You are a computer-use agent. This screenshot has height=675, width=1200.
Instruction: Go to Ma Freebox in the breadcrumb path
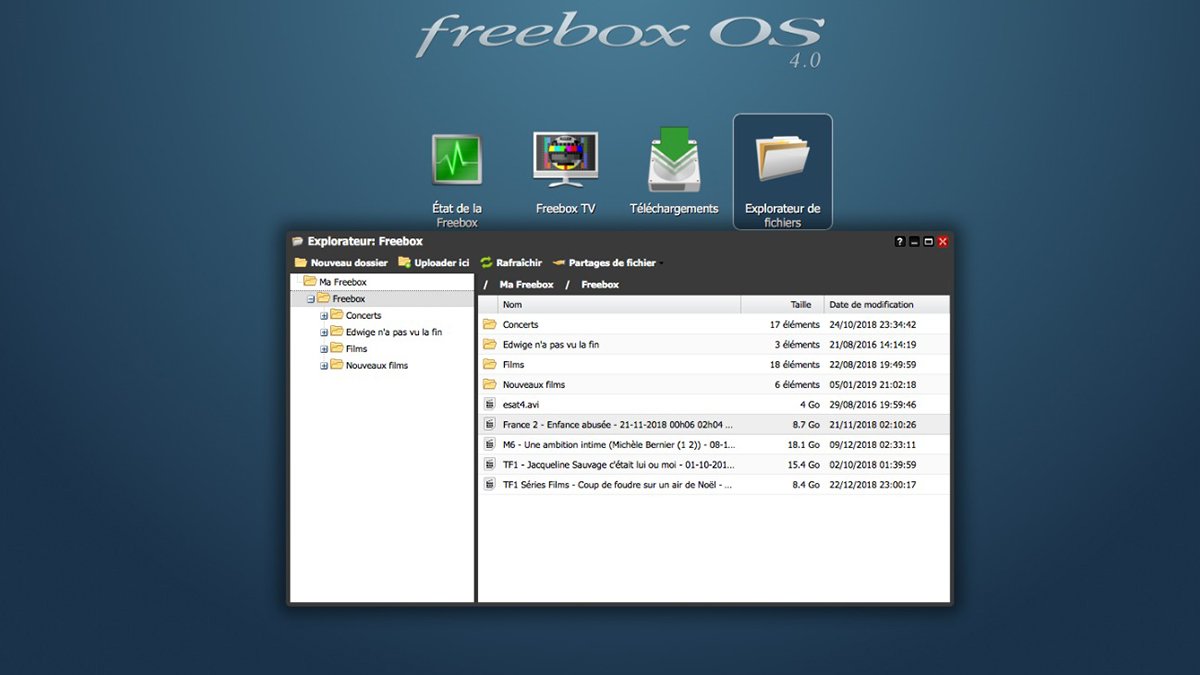point(526,285)
